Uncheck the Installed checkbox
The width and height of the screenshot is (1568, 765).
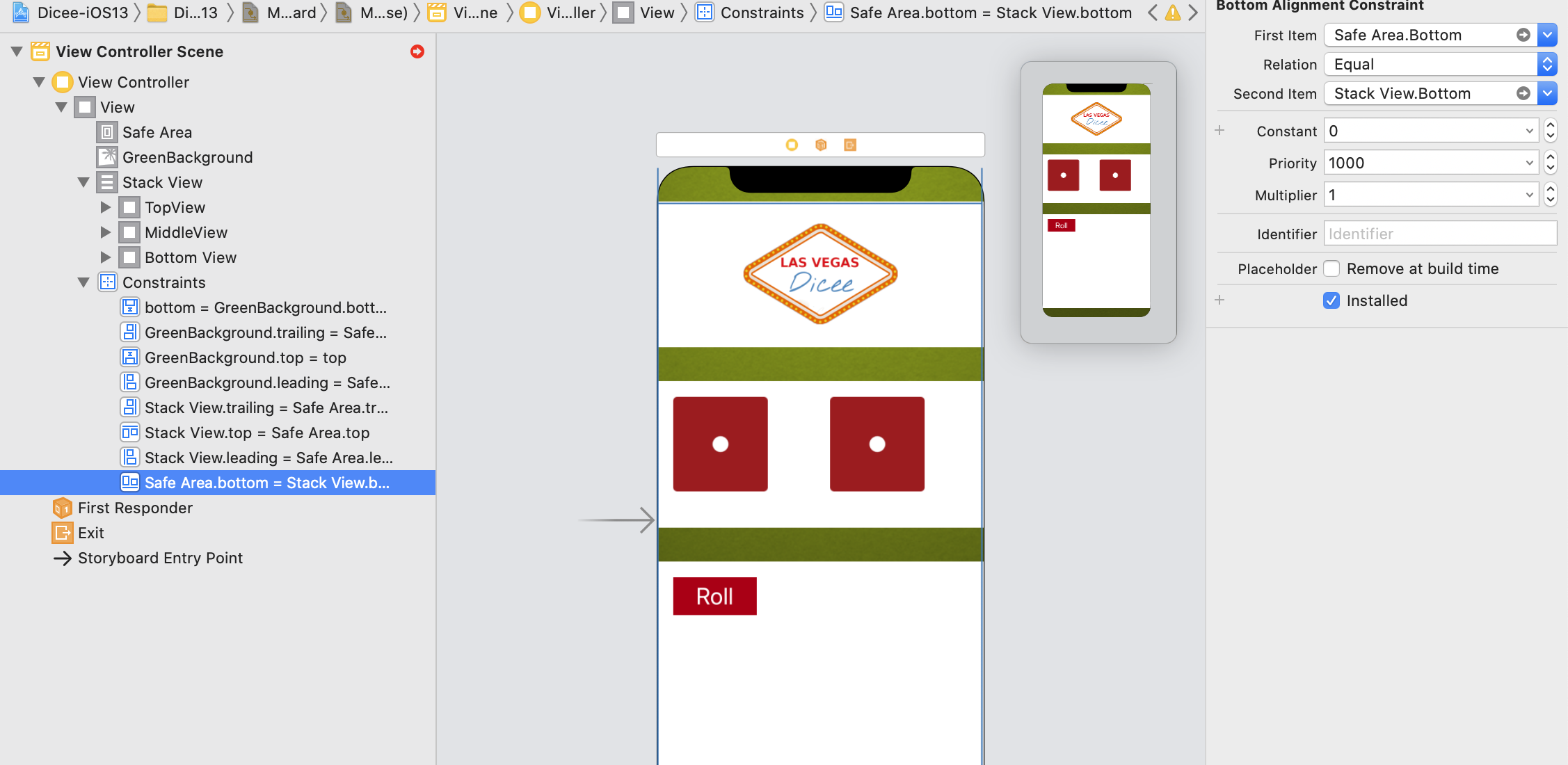1331,300
